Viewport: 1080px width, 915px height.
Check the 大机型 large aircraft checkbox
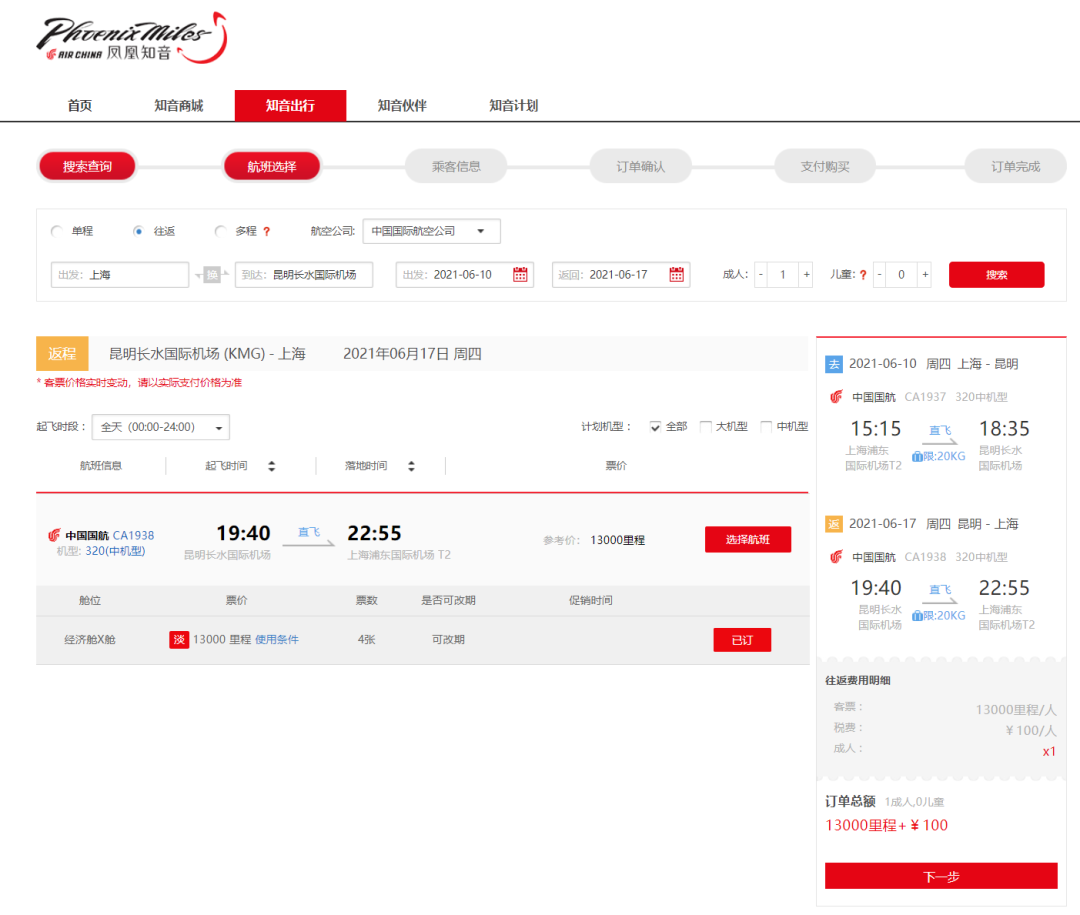click(x=705, y=427)
